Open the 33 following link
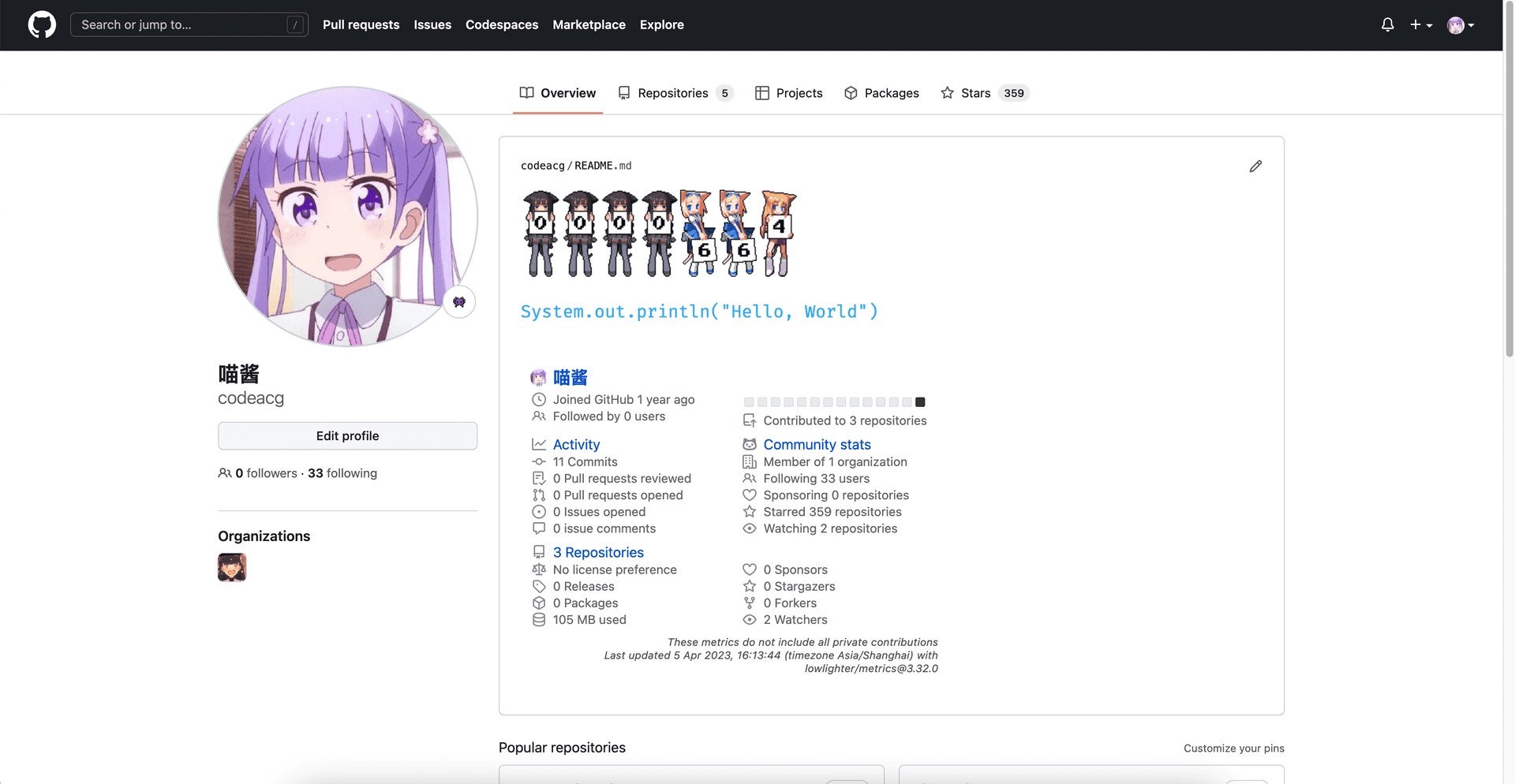This screenshot has height=784, width=1515. tap(342, 473)
